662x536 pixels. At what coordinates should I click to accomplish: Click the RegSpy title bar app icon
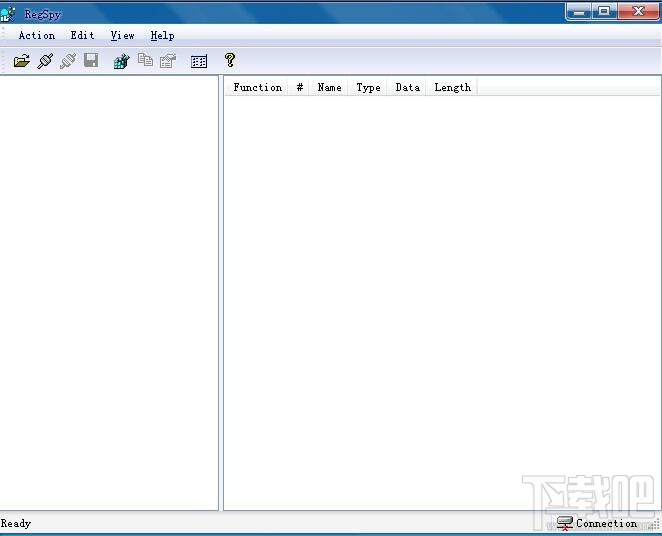coord(8,14)
